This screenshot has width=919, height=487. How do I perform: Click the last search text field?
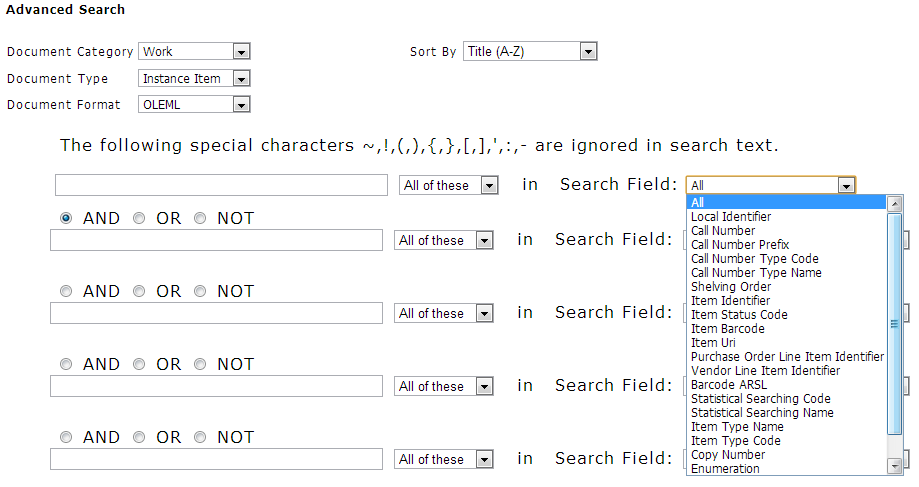click(x=216, y=459)
